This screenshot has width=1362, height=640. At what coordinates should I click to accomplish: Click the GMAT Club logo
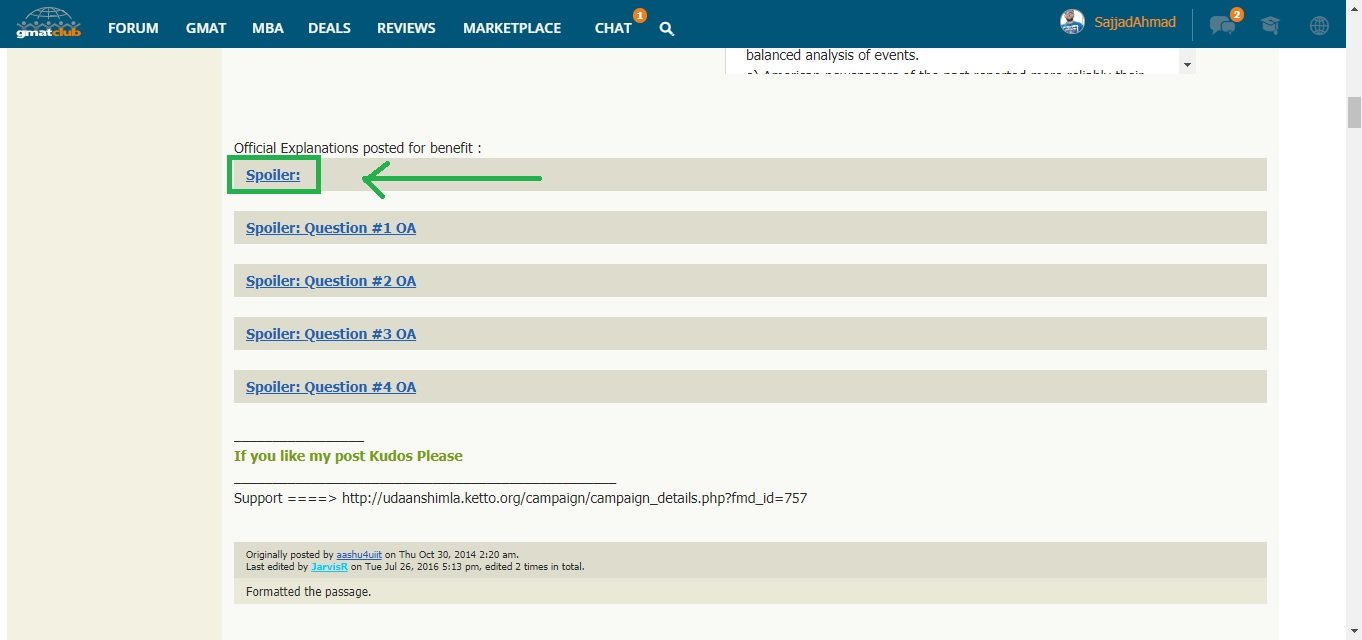47,23
